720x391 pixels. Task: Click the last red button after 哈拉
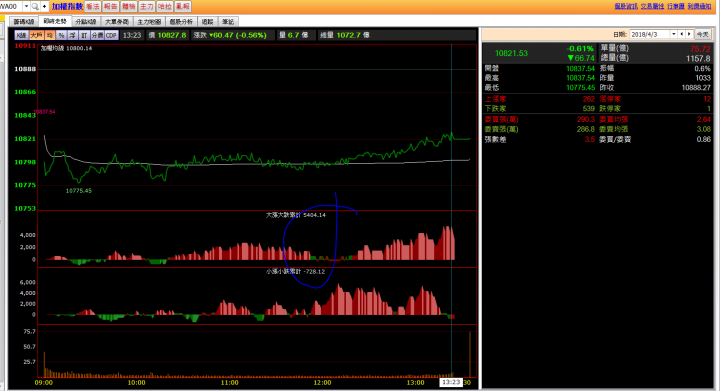pos(182,6)
